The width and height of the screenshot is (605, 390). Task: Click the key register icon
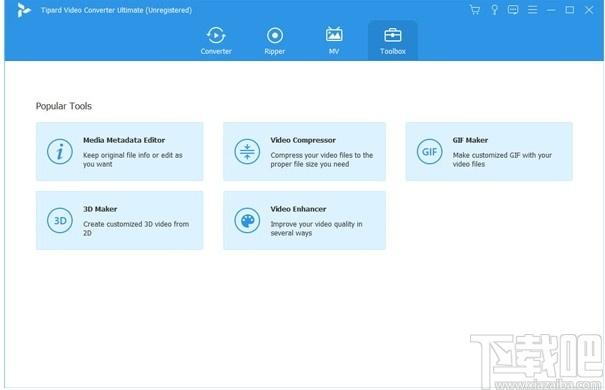[x=494, y=10]
